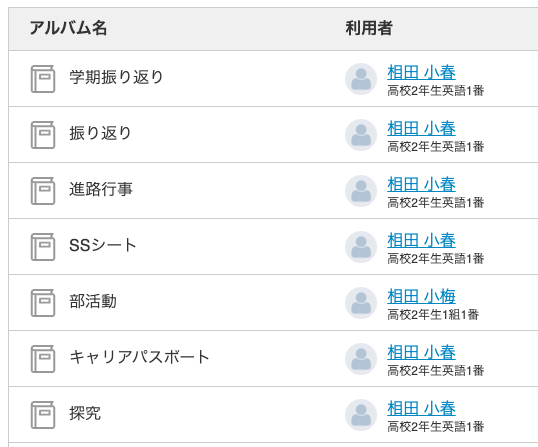Click the user avatar in 学期振り返り row
This screenshot has width=538, height=447.
(x=361, y=79)
